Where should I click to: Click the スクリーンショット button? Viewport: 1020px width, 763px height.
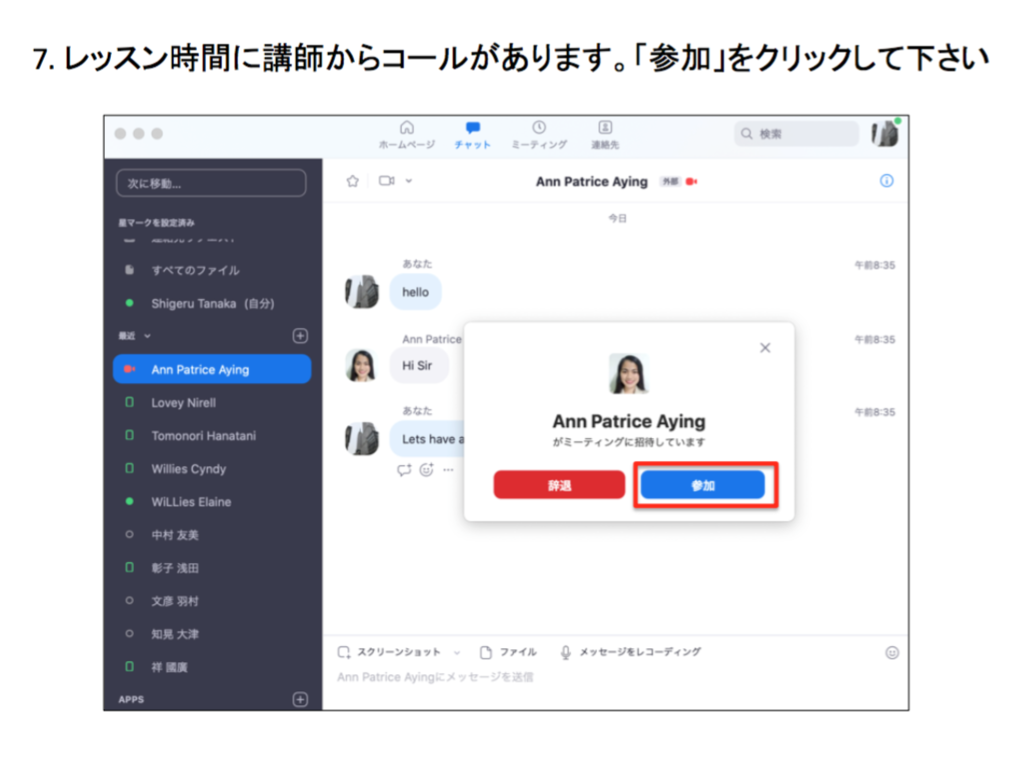point(389,652)
